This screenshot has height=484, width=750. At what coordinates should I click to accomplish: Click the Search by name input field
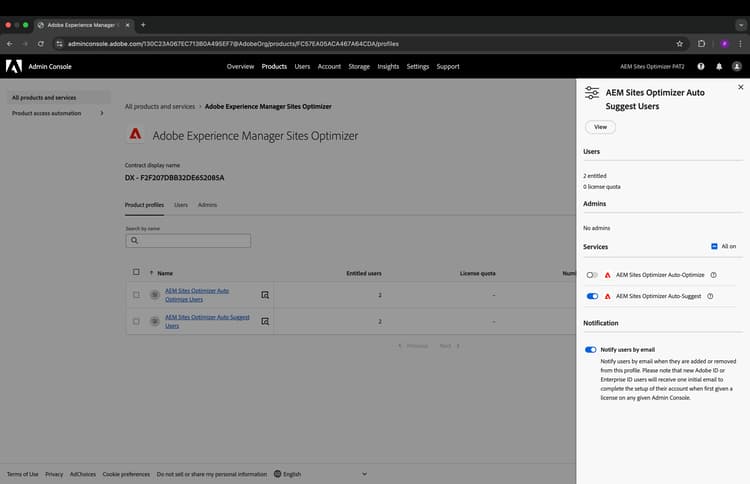pos(188,241)
